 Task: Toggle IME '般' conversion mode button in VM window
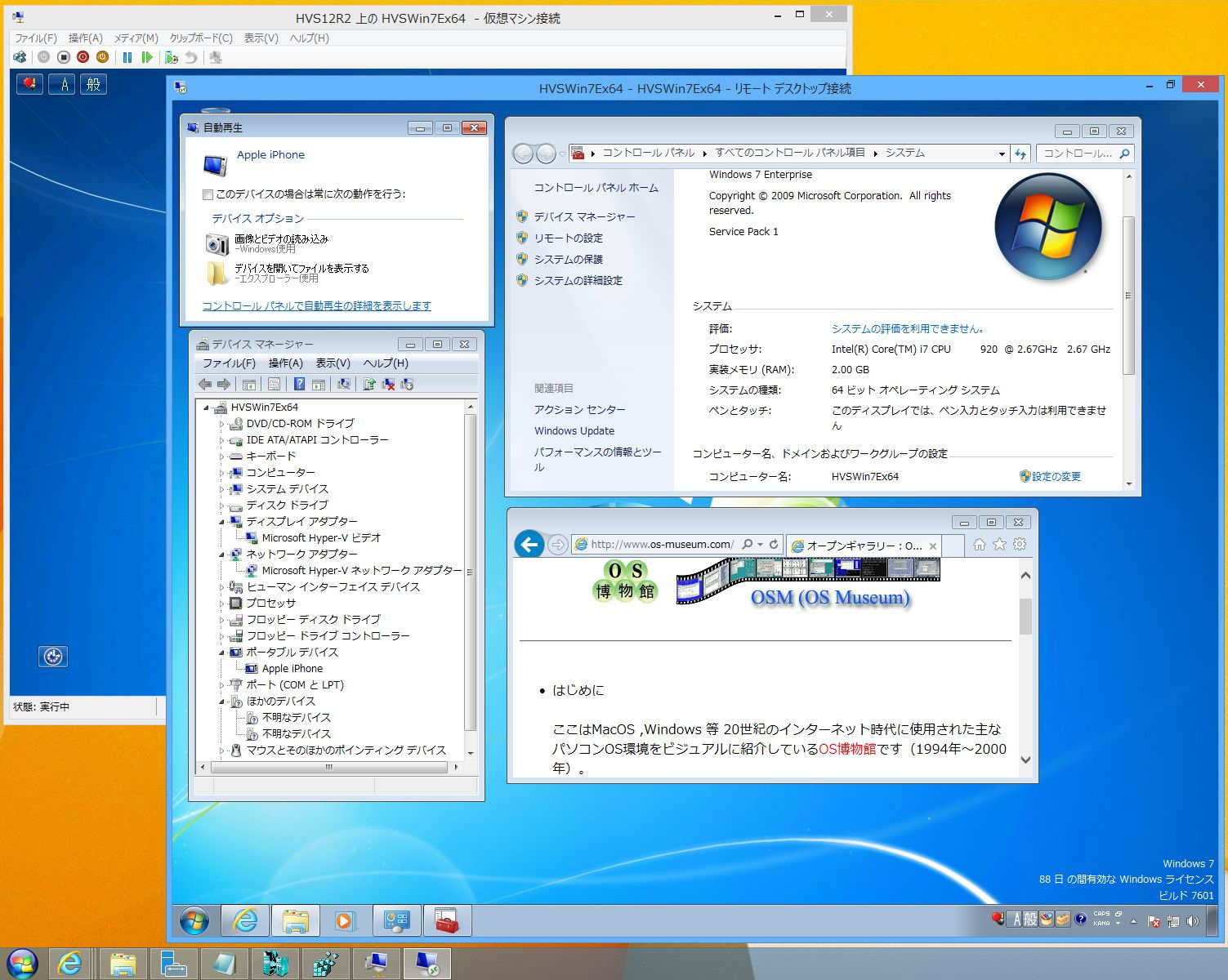(93, 84)
